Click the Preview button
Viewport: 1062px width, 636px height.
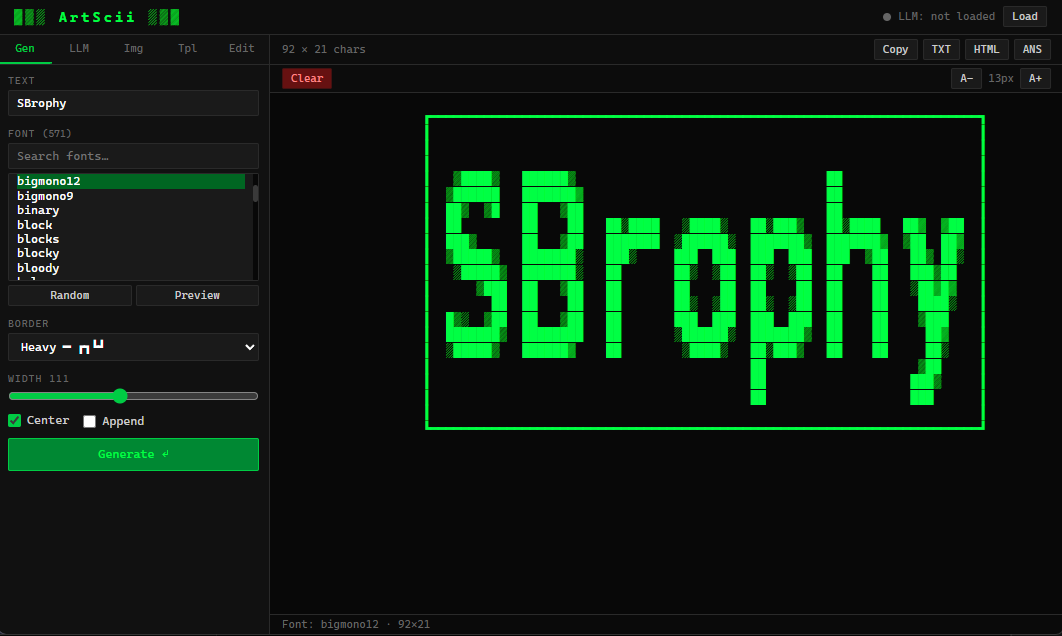coord(197,295)
